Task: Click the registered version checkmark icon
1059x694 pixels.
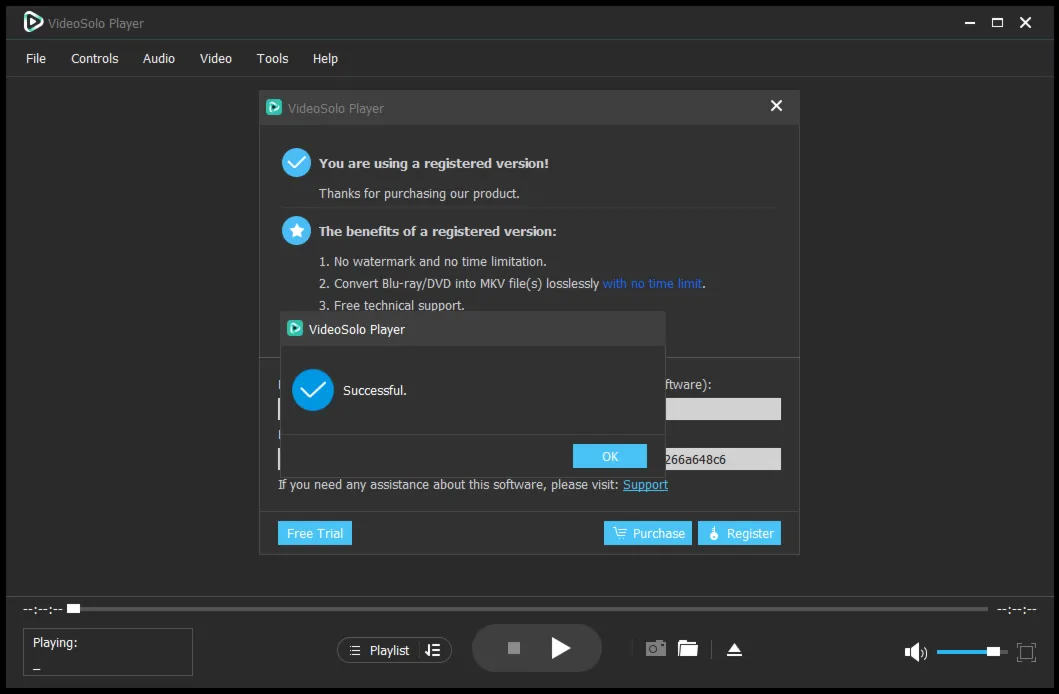Action: [296, 163]
